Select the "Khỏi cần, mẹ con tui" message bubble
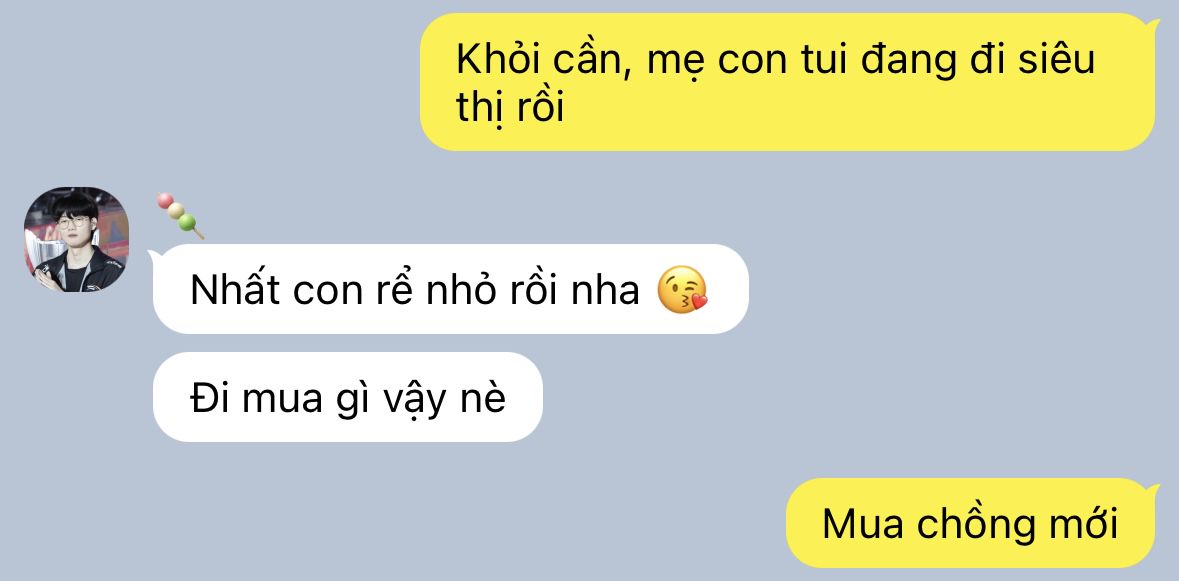Image resolution: width=1179 pixels, height=581 pixels. tap(787, 82)
